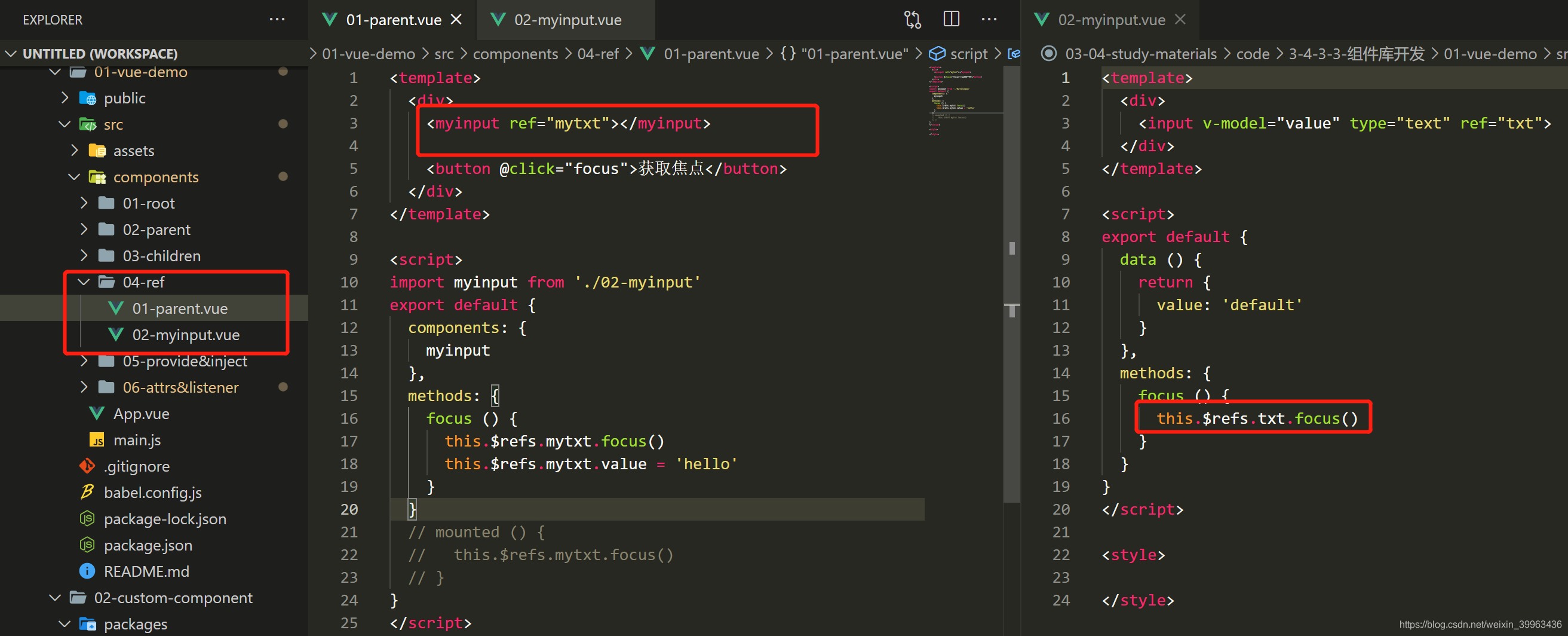Select the right pane 02-myinput.vue tab
The image size is (1568, 636).
pos(1110,20)
